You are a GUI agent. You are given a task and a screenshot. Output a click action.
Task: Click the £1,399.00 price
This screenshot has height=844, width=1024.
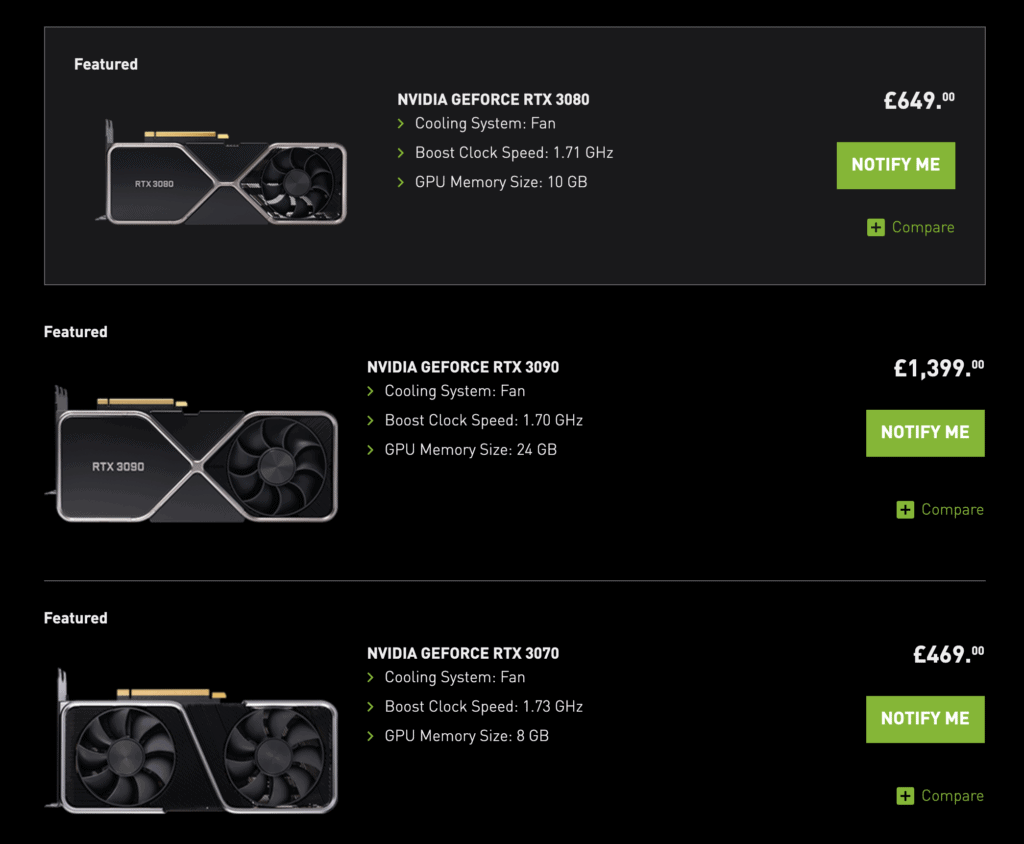(x=938, y=368)
